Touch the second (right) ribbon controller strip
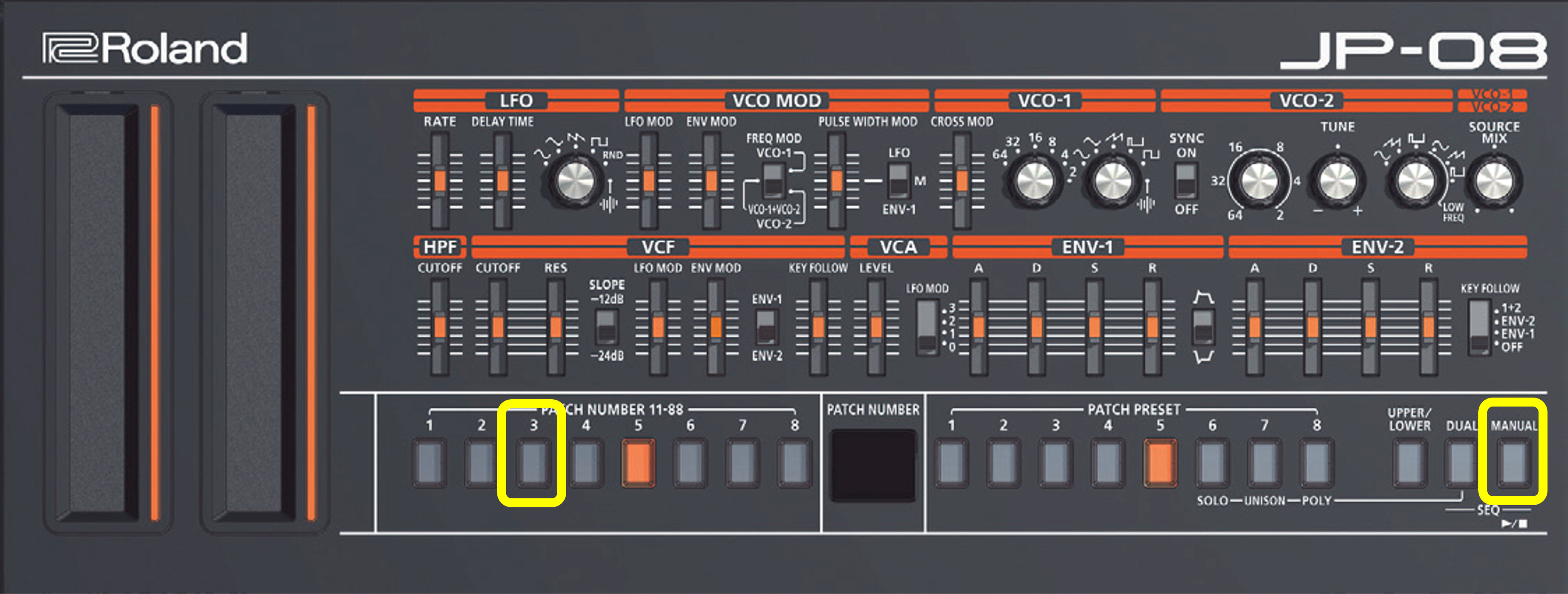This screenshot has height=594, width=1568. point(254,312)
